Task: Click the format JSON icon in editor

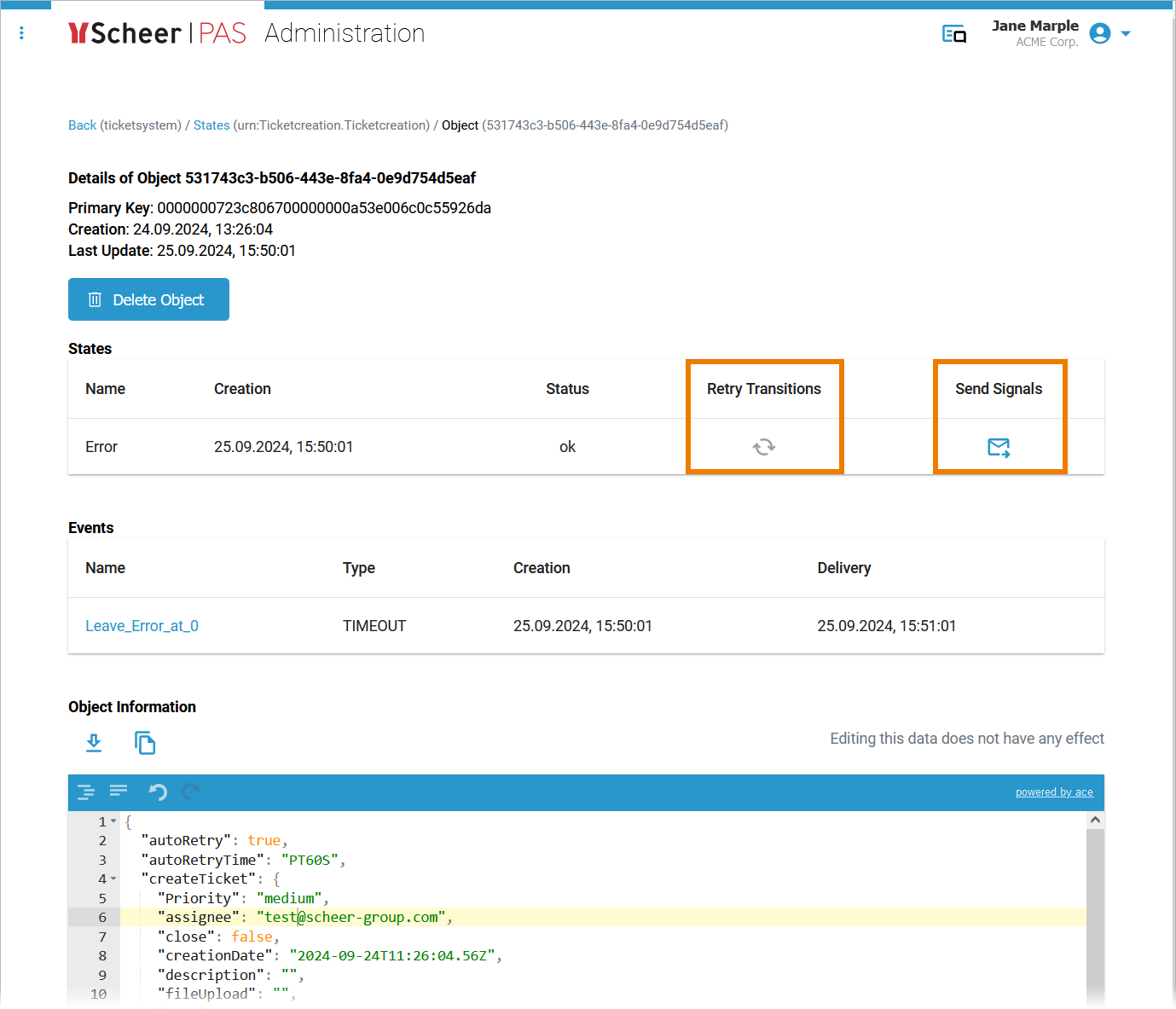Action: [x=86, y=792]
